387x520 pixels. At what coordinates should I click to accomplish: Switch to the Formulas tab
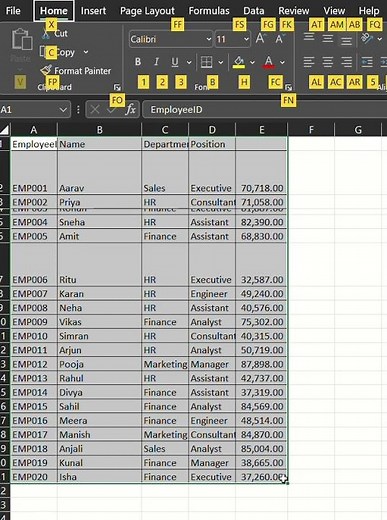(209, 11)
